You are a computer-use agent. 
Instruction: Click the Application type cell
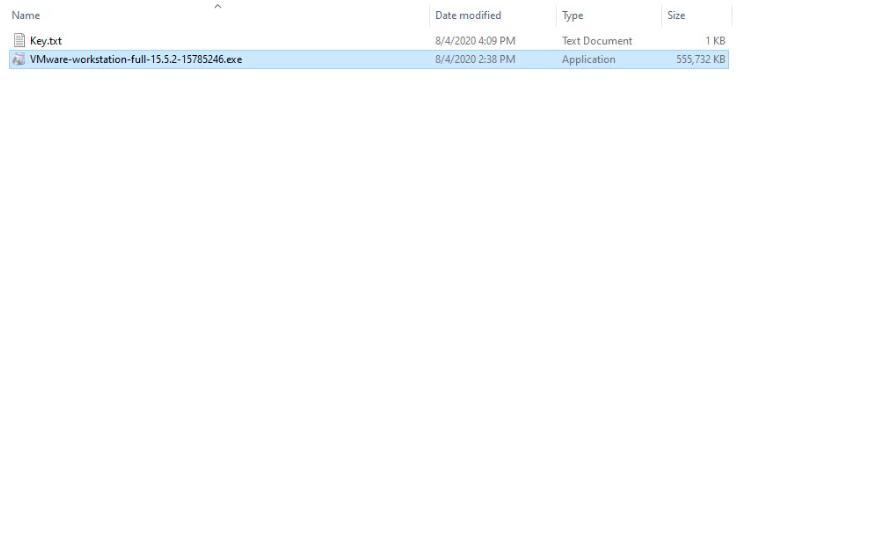588,59
